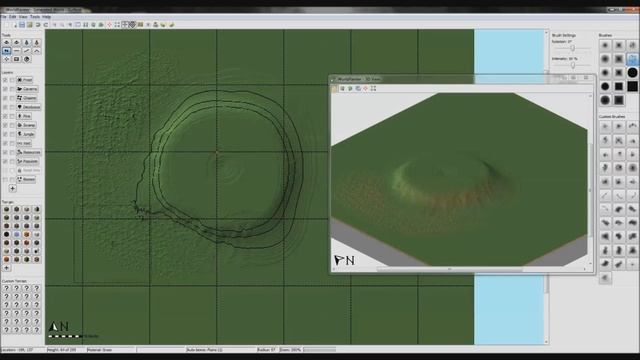
Task: Choose the largest solid black square brush
Action: (x=632, y=86)
